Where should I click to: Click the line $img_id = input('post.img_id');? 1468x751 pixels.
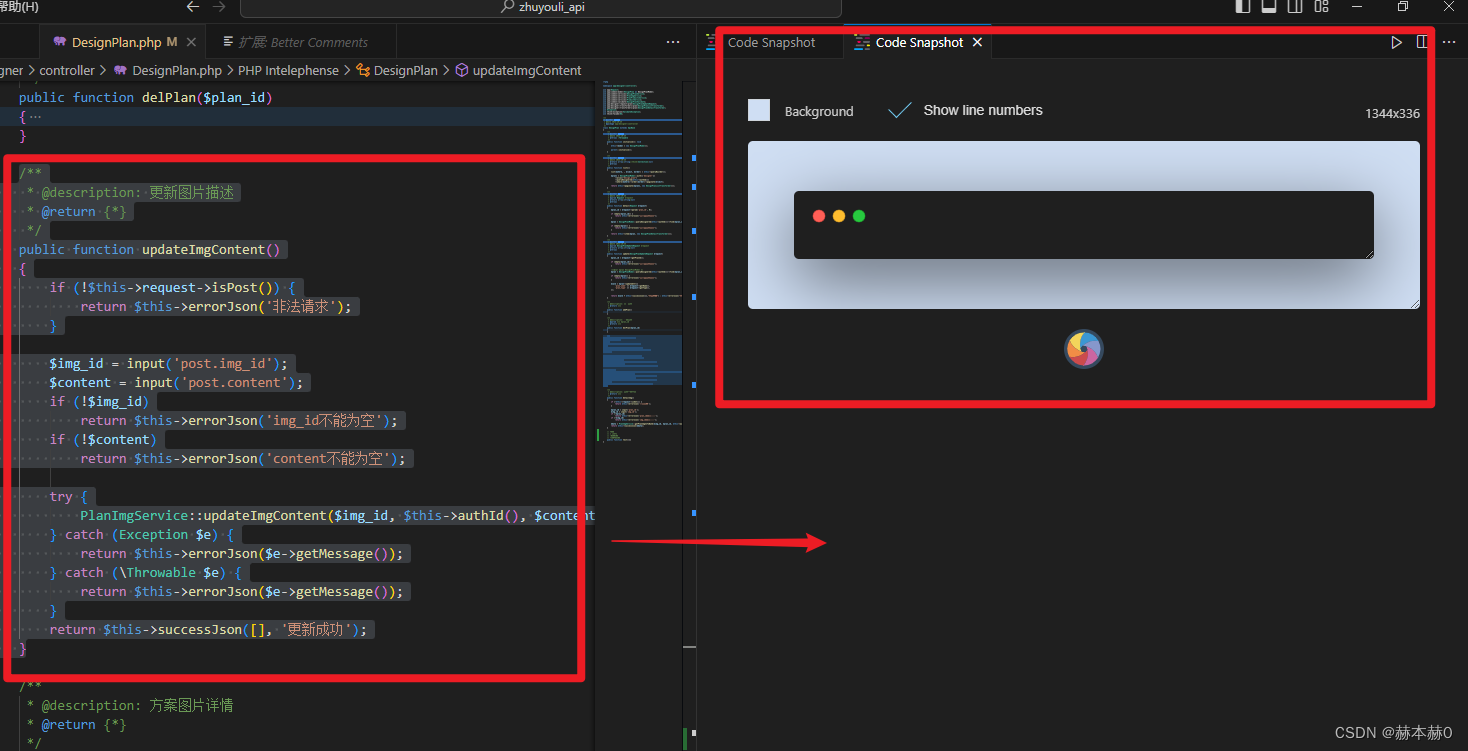tap(169, 363)
